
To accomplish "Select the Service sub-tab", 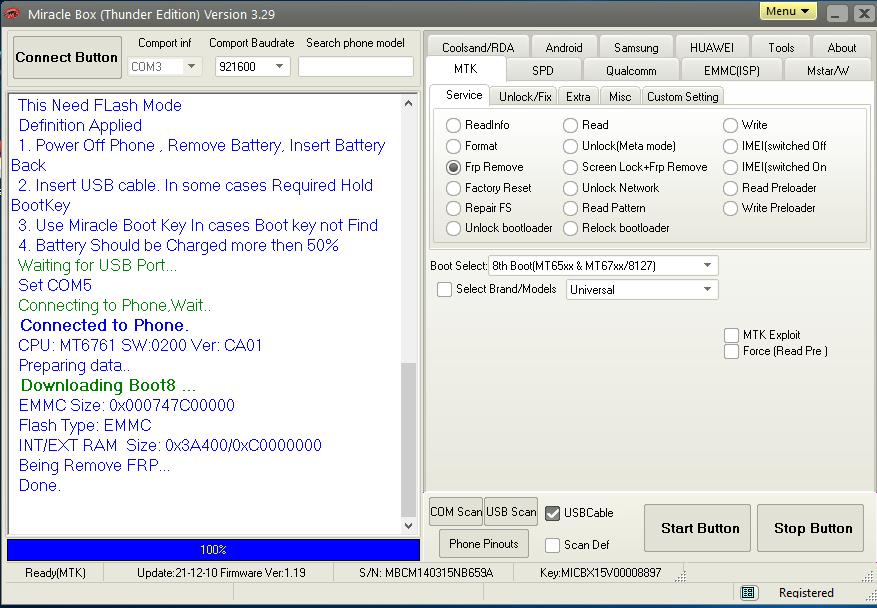I will point(464,95).
